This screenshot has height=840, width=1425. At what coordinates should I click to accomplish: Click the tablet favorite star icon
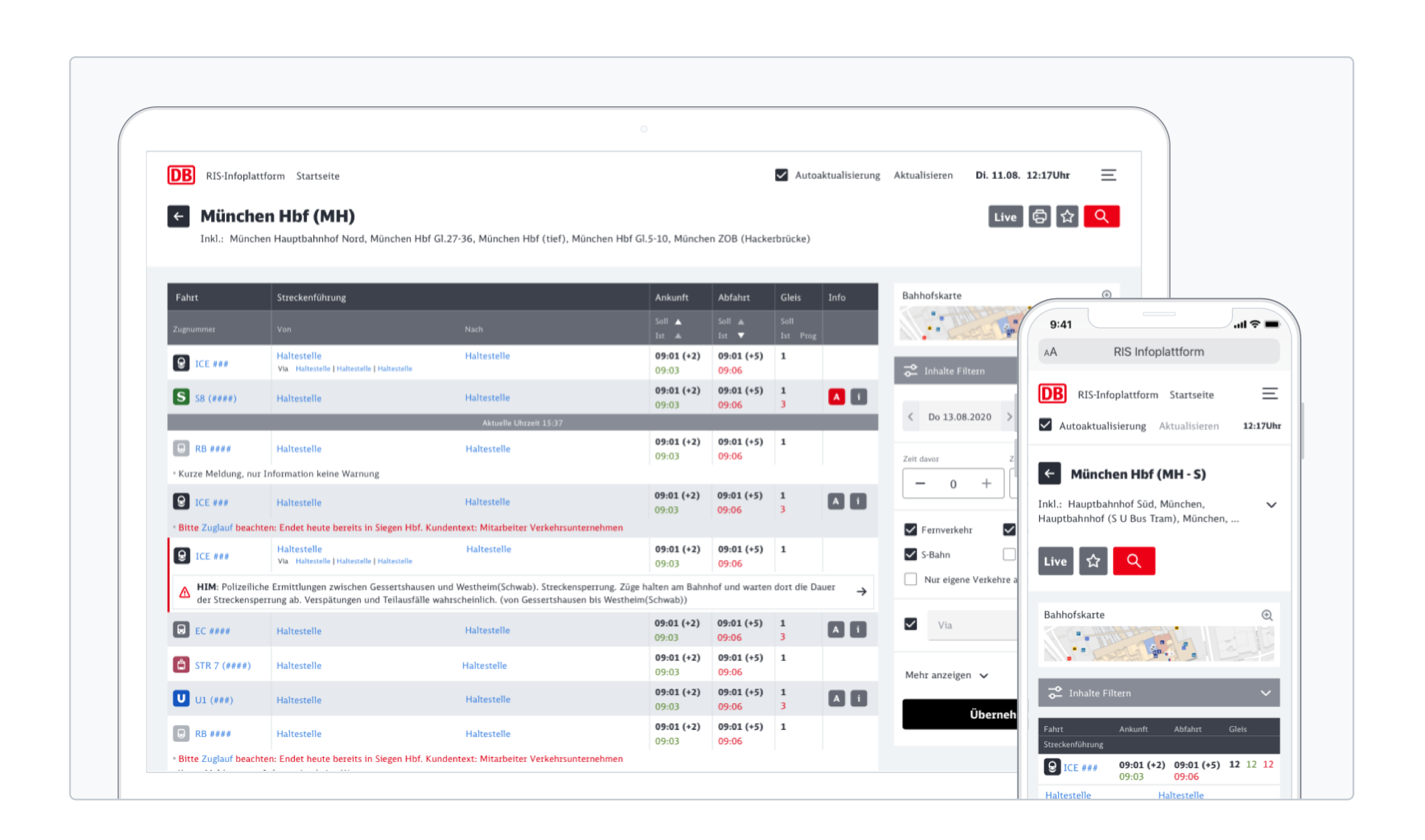(1067, 216)
